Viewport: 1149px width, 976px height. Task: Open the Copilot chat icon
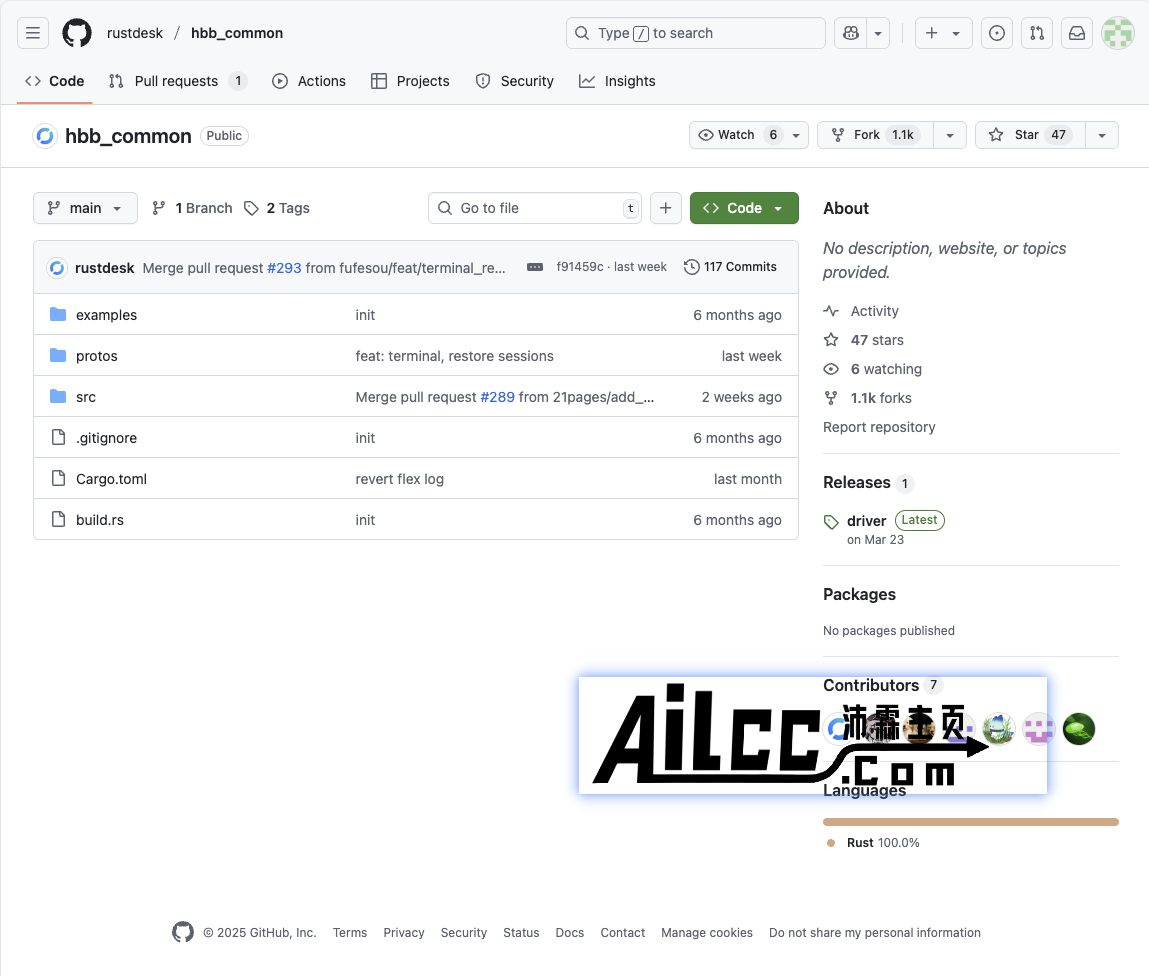[851, 33]
